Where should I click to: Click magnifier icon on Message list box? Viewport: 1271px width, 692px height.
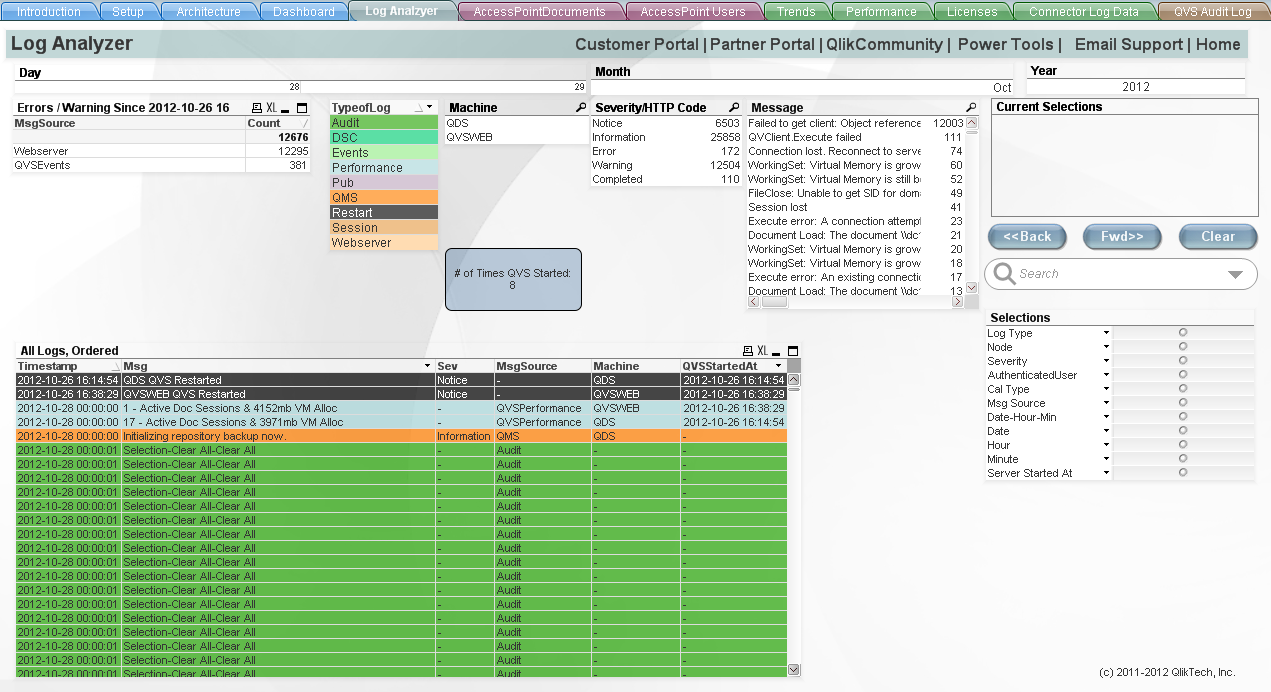coord(970,108)
